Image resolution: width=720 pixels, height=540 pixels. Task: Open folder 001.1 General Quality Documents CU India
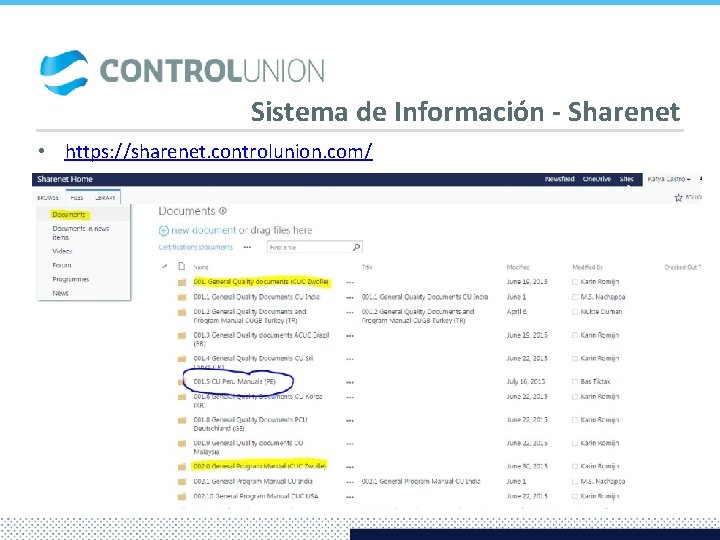[256, 297]
